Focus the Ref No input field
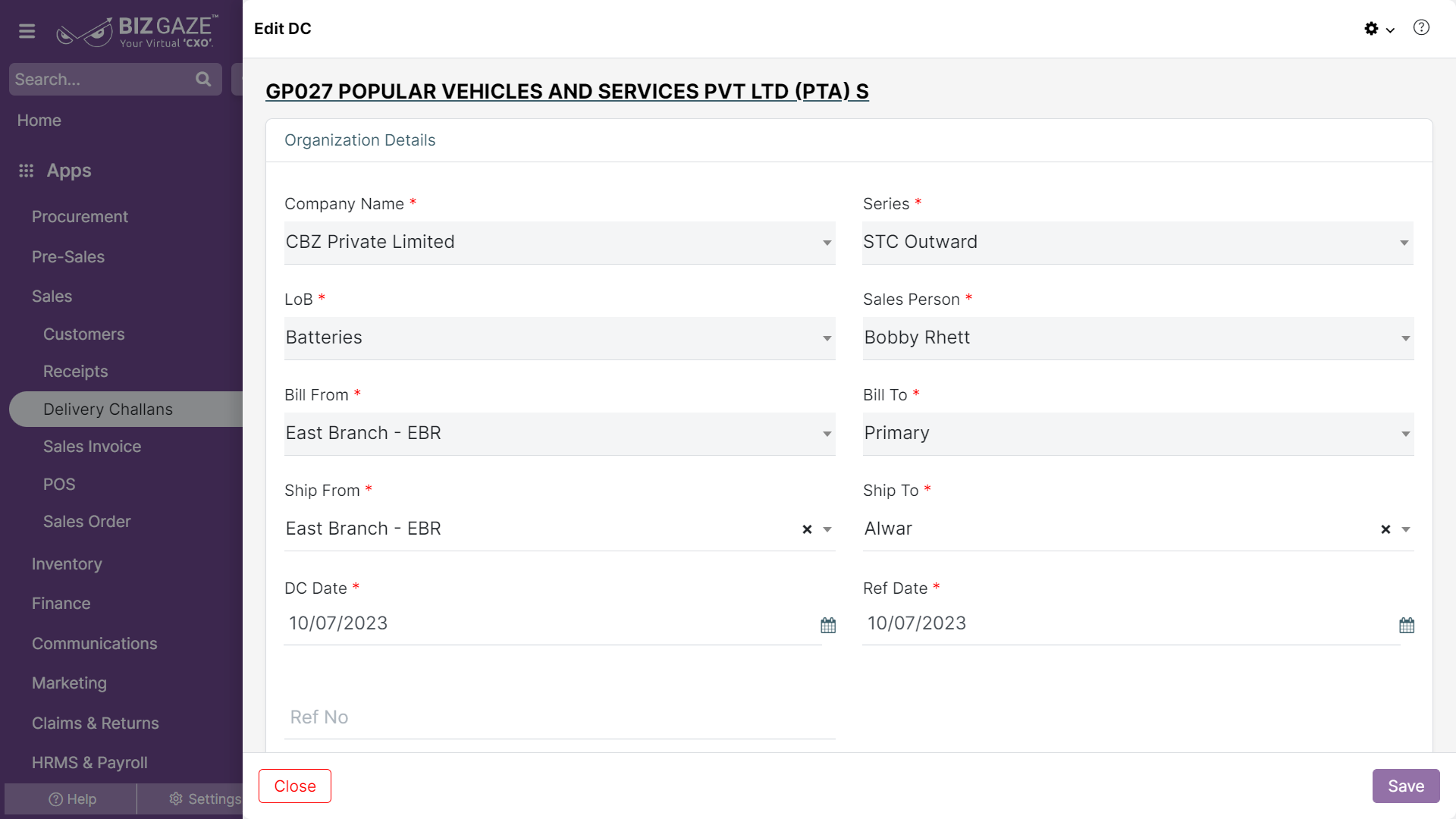This screenshot has height=819, width=1456. [x=560, y=717]
